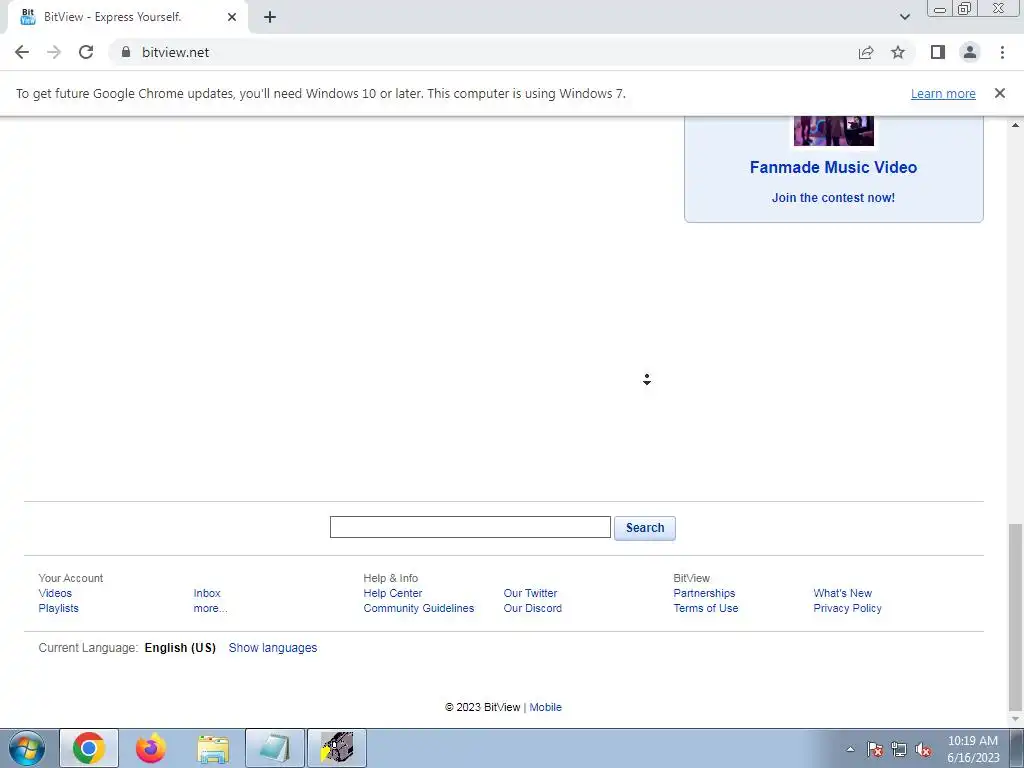Click Join the contest now!
This screenshot has width=1024, height=768.
point(833,198)
